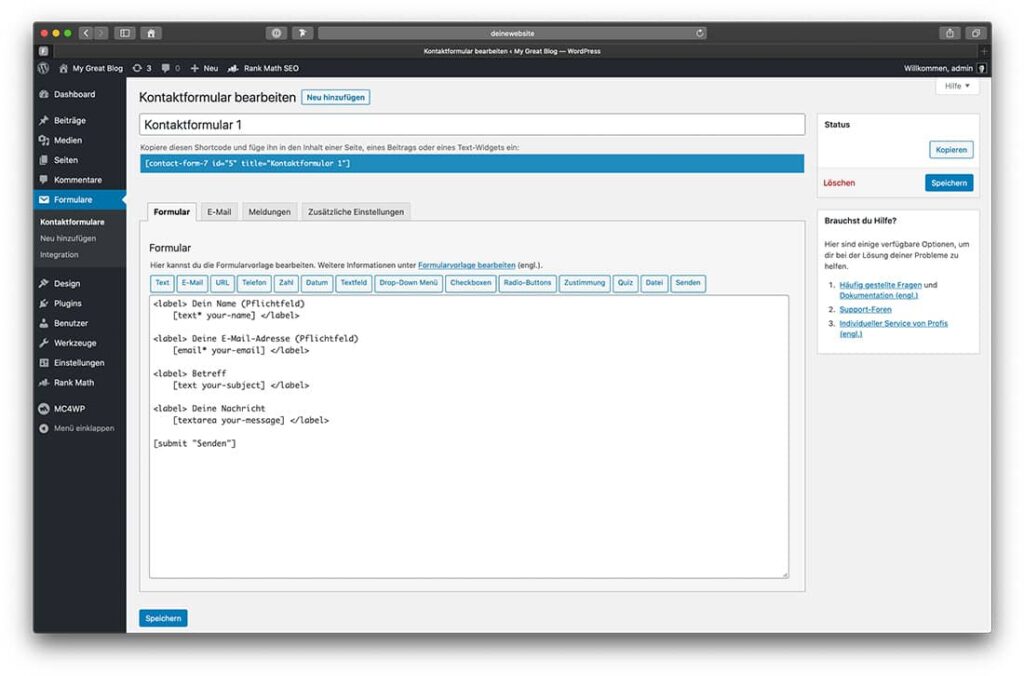Open Design via the brush icon
The width and height of the screenshot is (1024, 676).
[x=44, y=284]
